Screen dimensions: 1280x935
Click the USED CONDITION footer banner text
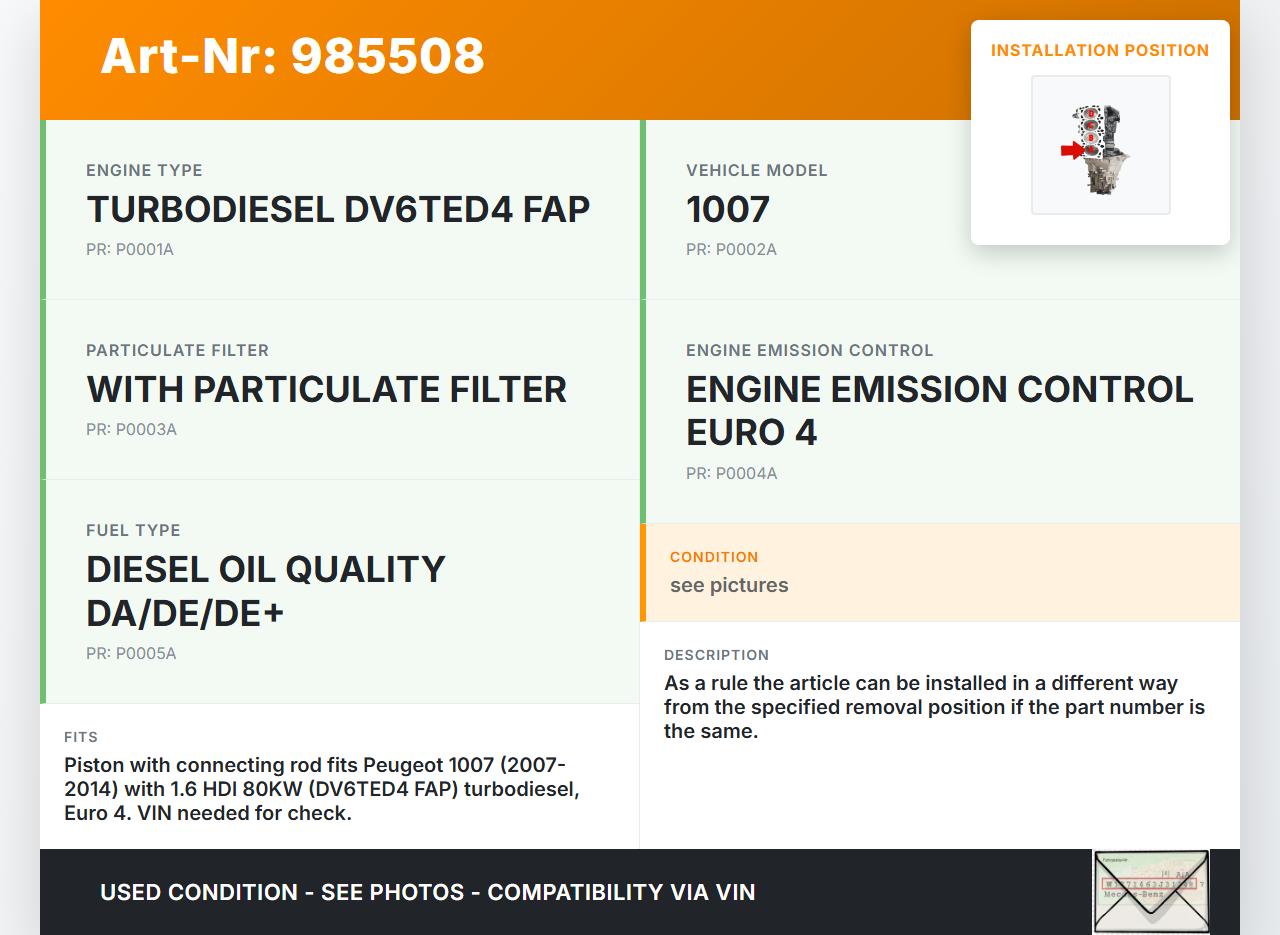pyautogui.click(x=427, y=892)
